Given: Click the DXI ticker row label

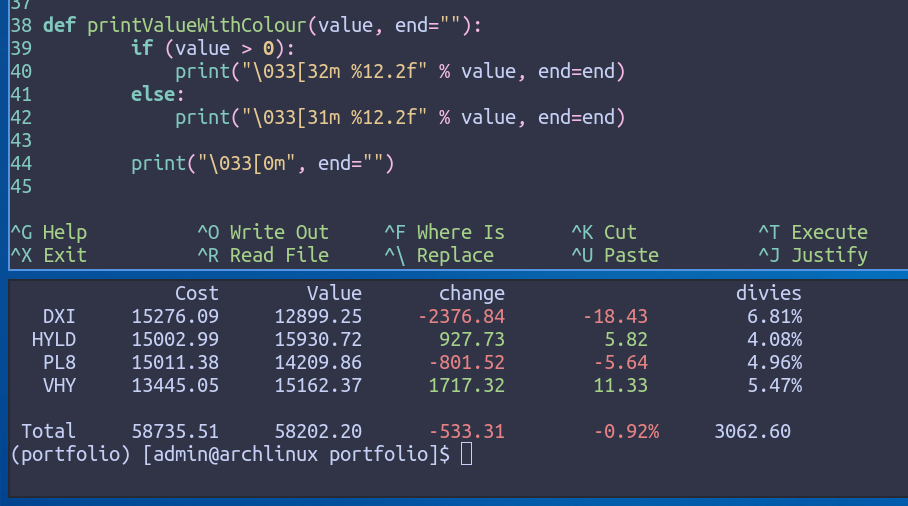Looking at the screenshot, I should click(59, 317).
